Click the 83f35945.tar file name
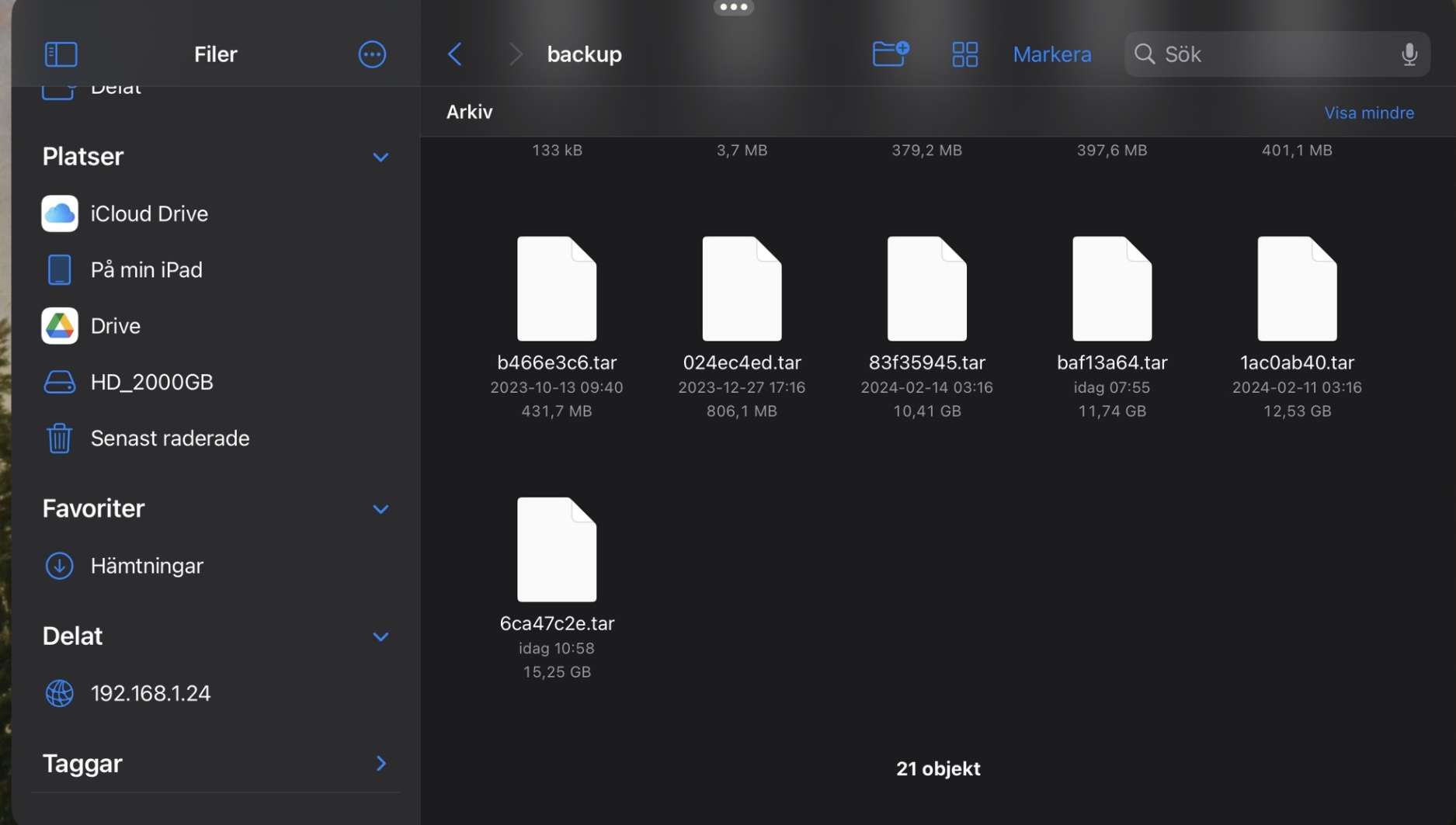The width and height of the screenshot is (1456, 825). click(927, 363)
